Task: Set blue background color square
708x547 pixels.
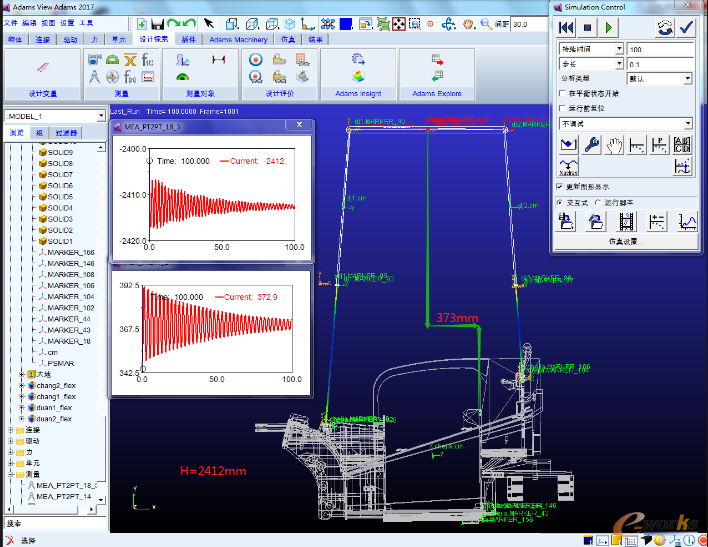Action: pos(346,24)
